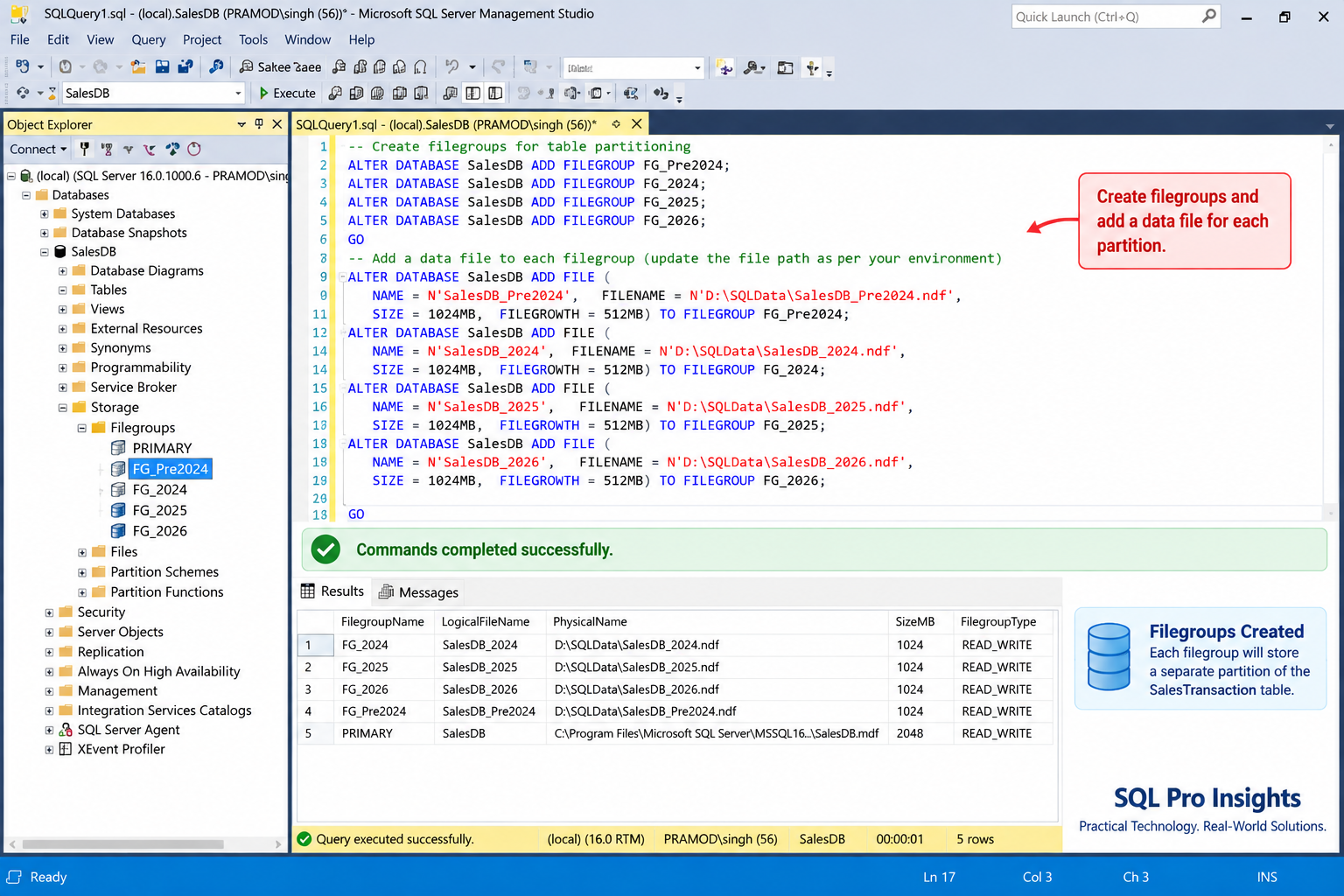This screenshot has width=1344, height=896.
Task: Click the Save All toolbar icon
Action: pos(185,66)
